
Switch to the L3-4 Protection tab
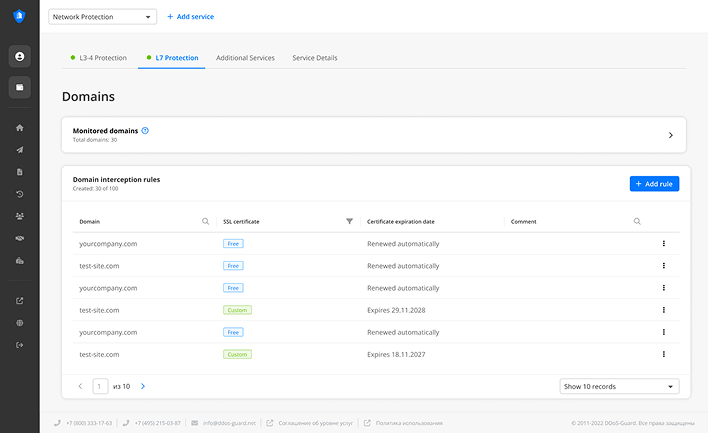point(99,58)
